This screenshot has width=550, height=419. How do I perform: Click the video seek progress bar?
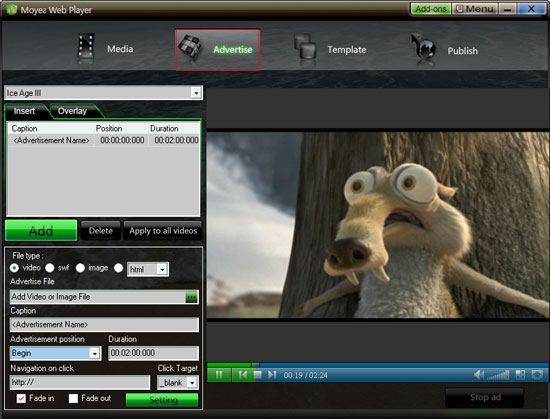point(377,365)
